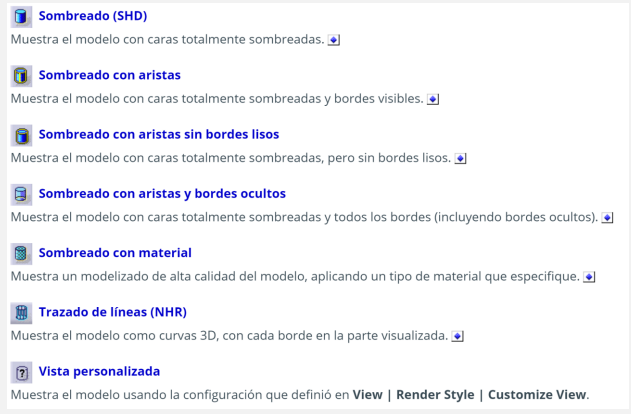Screen dimensions: 631x414
Task: Click the Vista personalizada question-mark icon
Action: point(20,371)
